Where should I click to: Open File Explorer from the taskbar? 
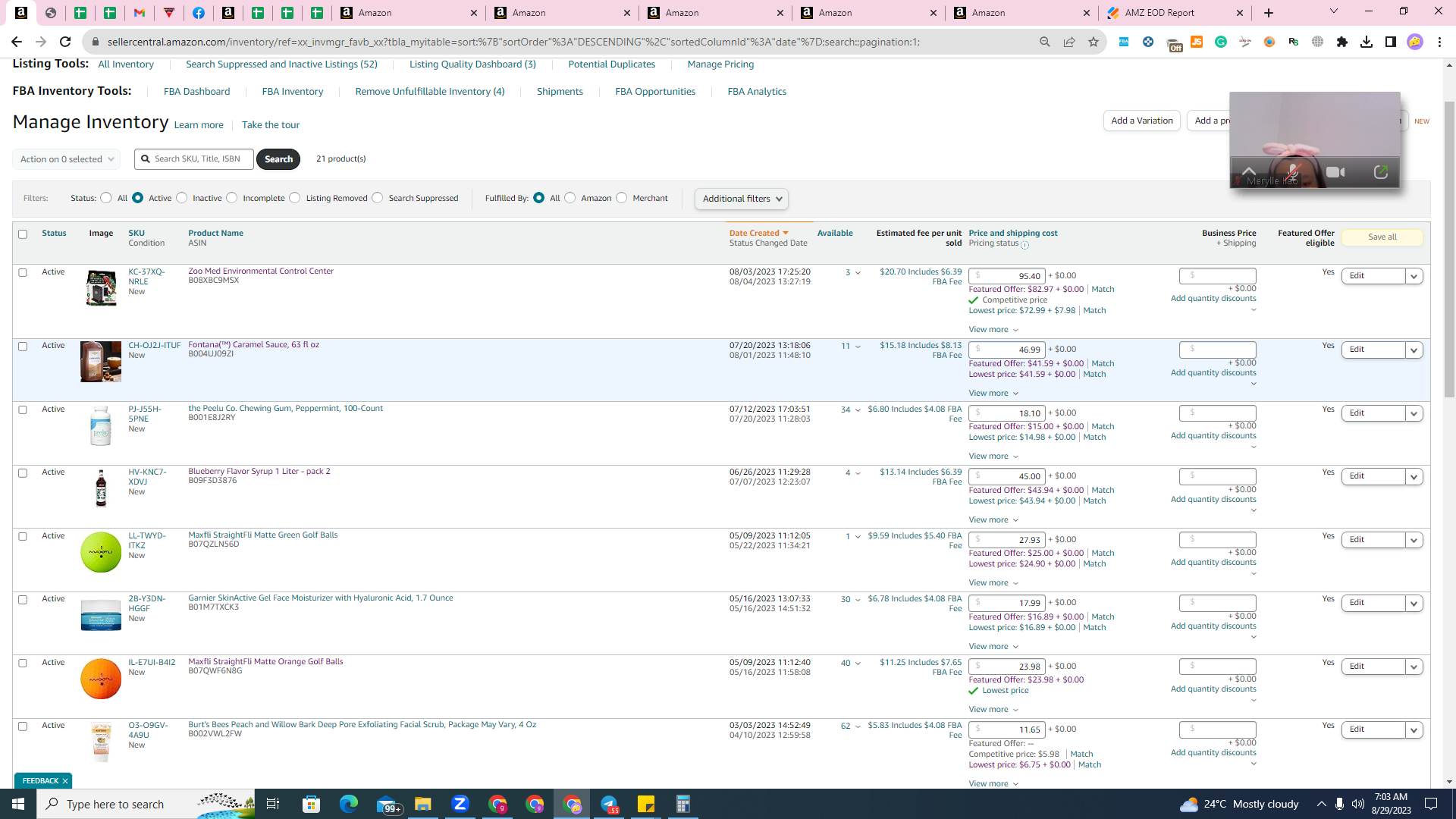[x=423, y=804]
